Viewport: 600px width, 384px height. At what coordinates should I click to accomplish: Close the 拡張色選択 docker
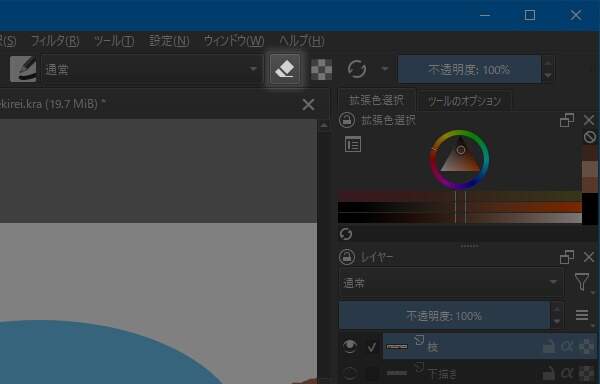pos(589,120)
